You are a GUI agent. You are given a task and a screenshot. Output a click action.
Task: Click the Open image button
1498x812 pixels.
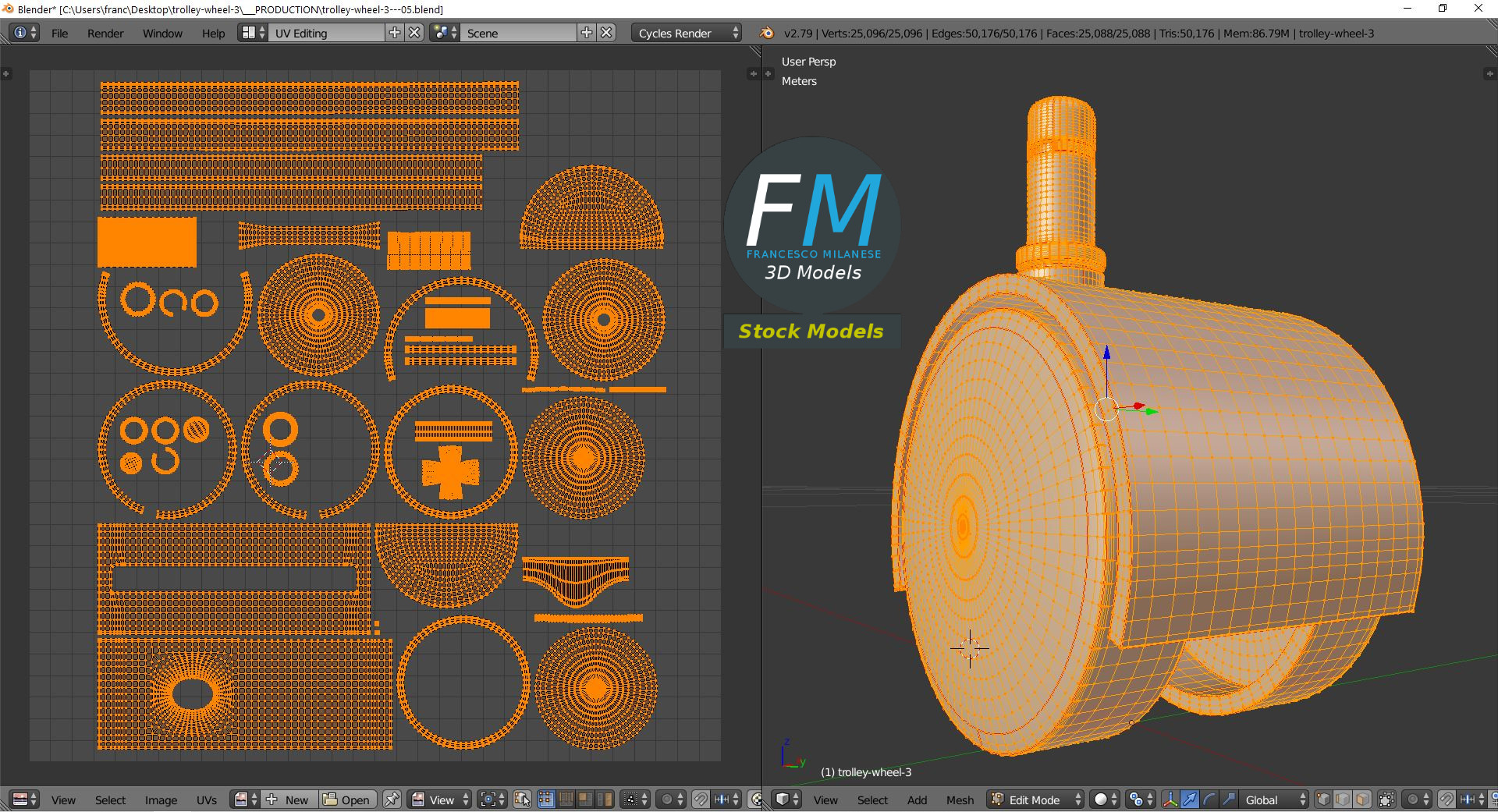tap(347, 800)
